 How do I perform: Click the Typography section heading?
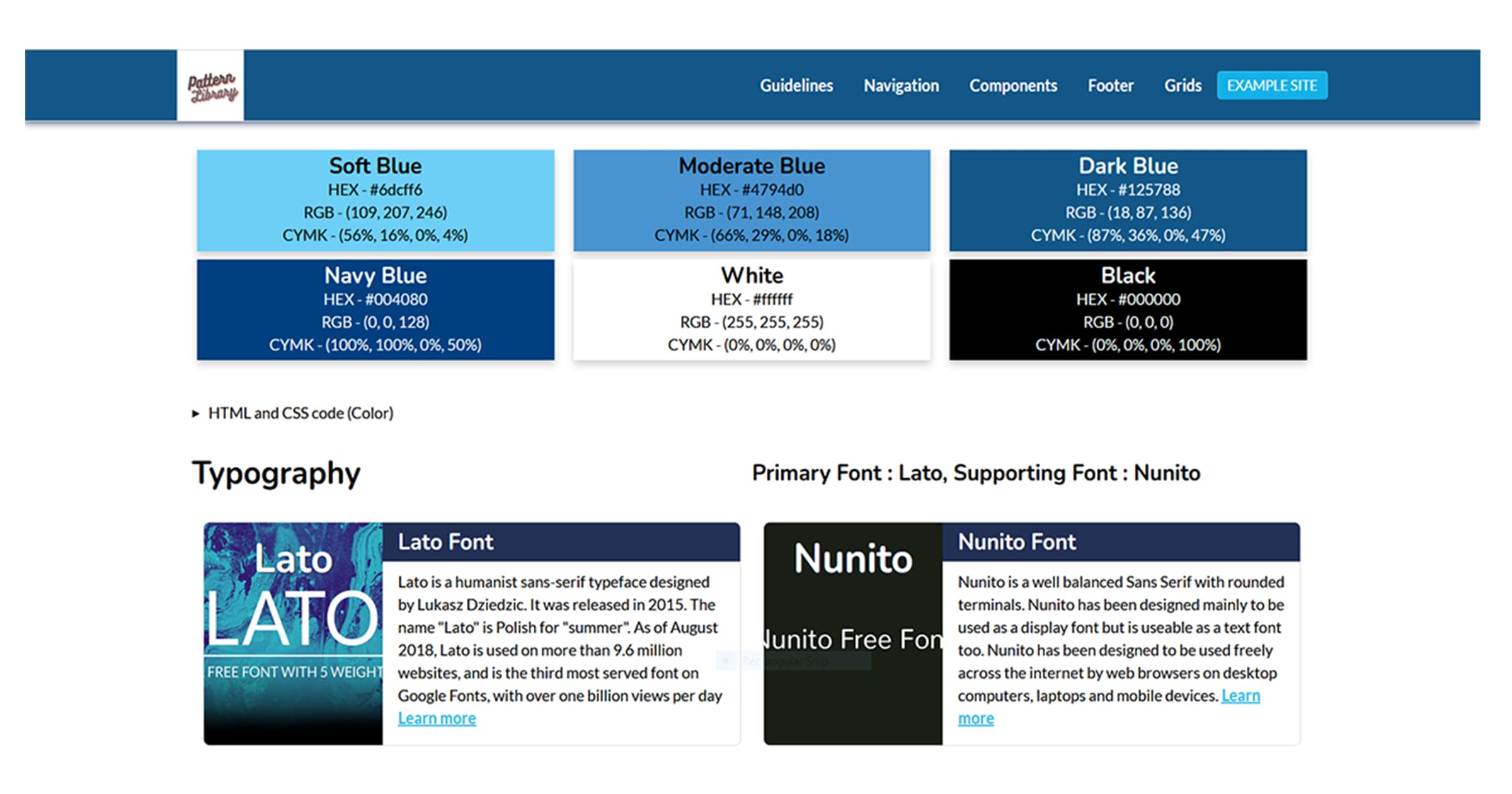tap(276, 473)
